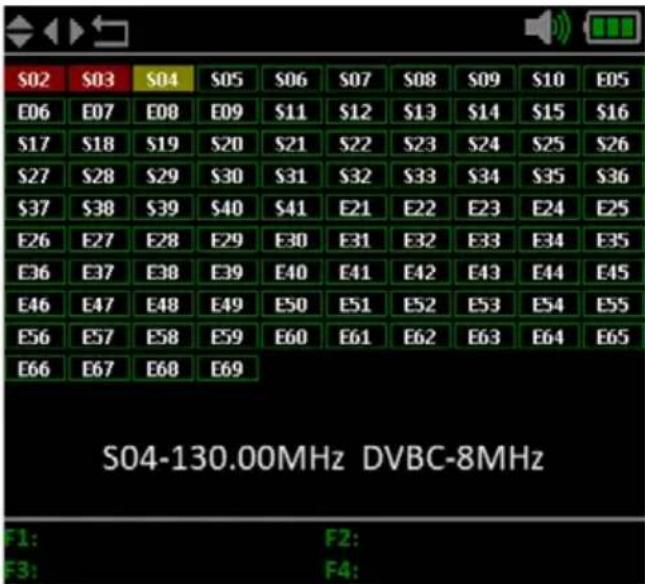Select highlighted channel S04
The image size is (645, 584).
(x=163, y=79)
